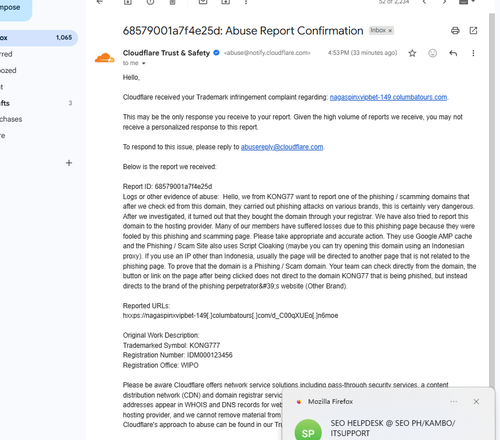The height and width of the screenshot is (440, 500).
Task: Click the 'Hello,' greeting line
Action: tap(131, 78)
